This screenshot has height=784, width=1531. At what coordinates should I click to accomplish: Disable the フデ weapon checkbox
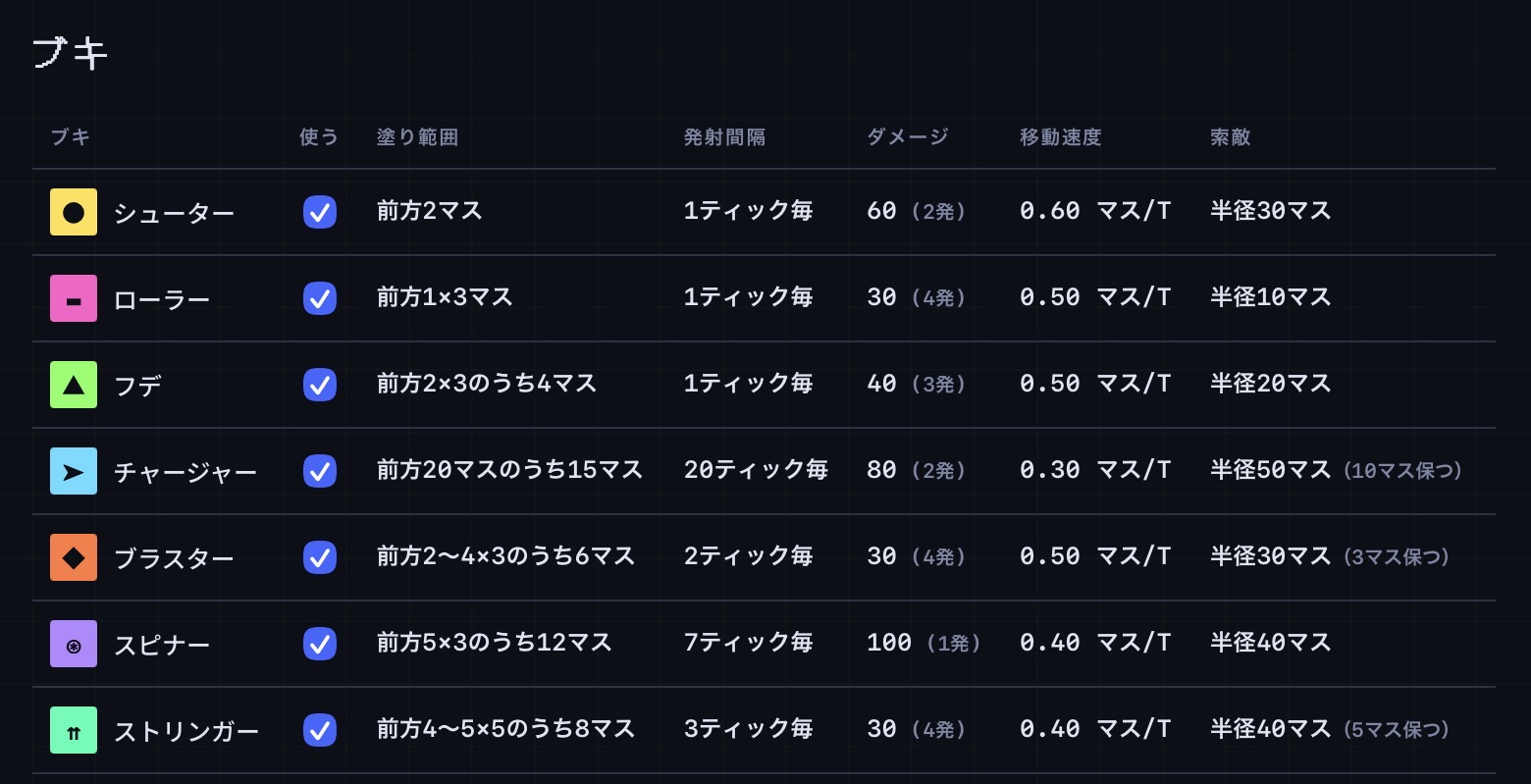[320, 385]
